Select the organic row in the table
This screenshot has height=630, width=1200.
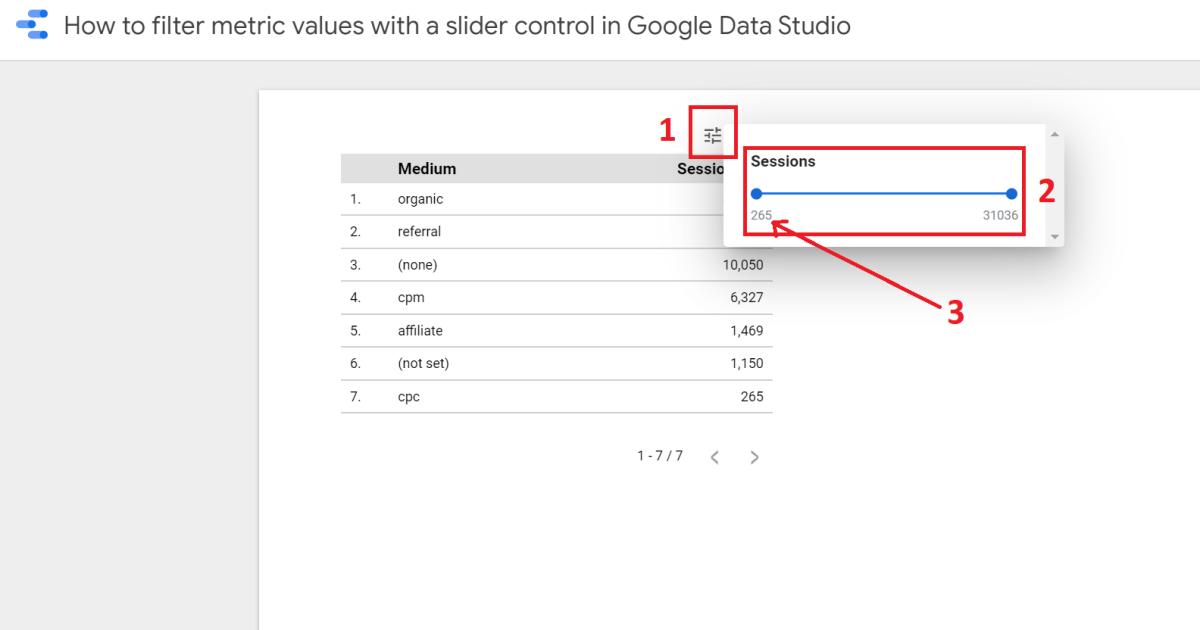coord(420,198)
